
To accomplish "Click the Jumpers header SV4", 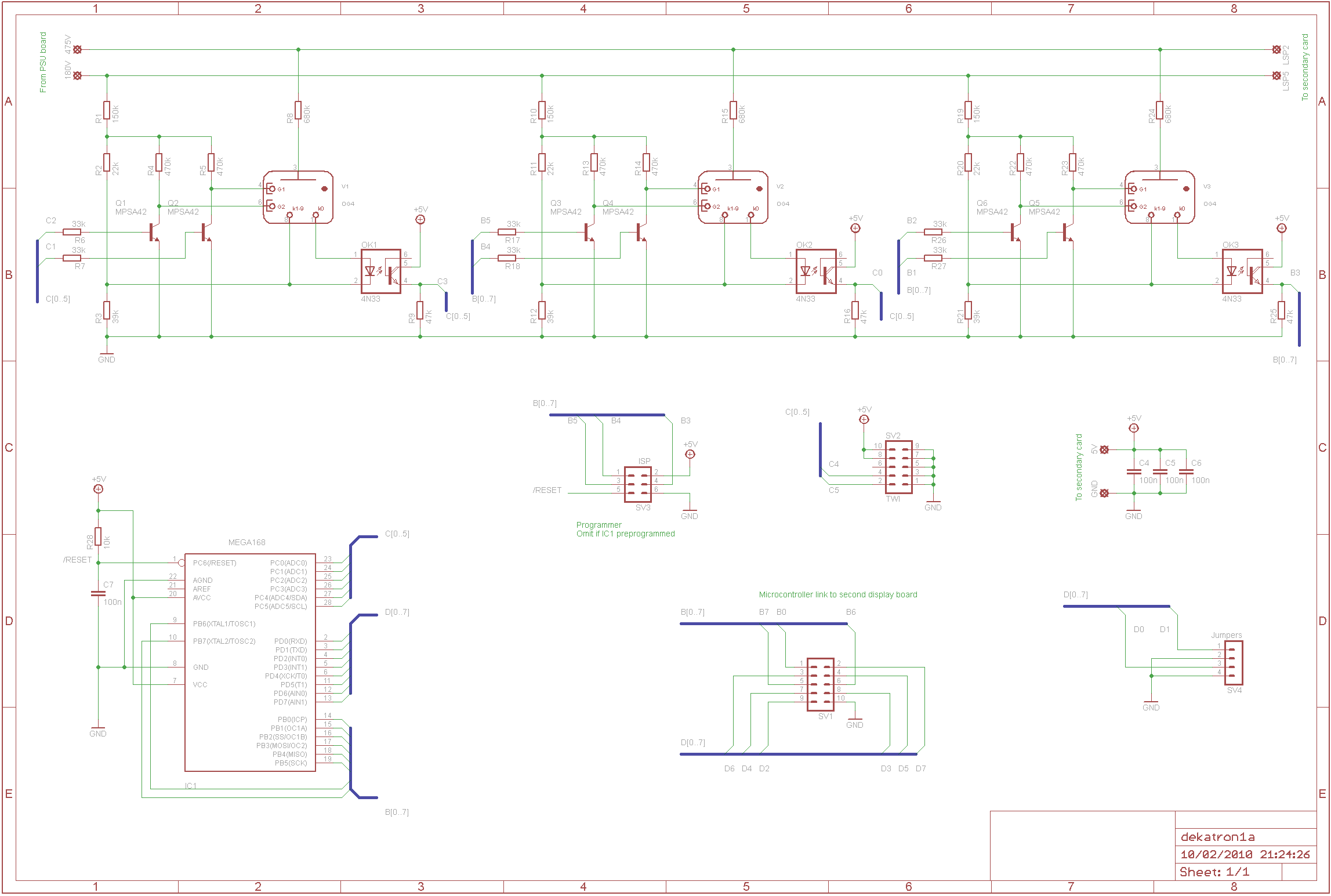I will coord(1234,662).
